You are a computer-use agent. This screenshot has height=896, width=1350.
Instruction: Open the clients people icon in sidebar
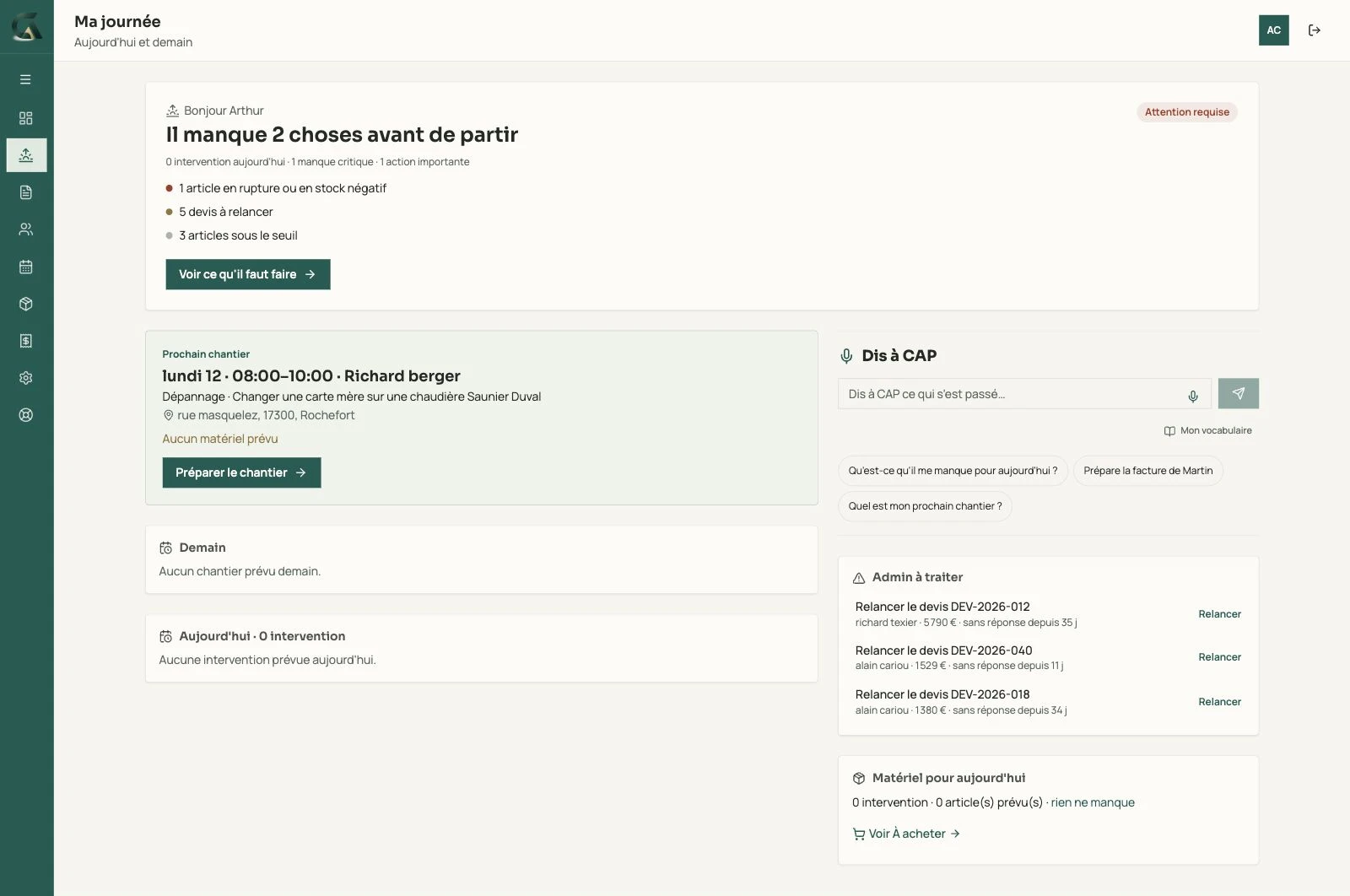[x=26, y=229]
